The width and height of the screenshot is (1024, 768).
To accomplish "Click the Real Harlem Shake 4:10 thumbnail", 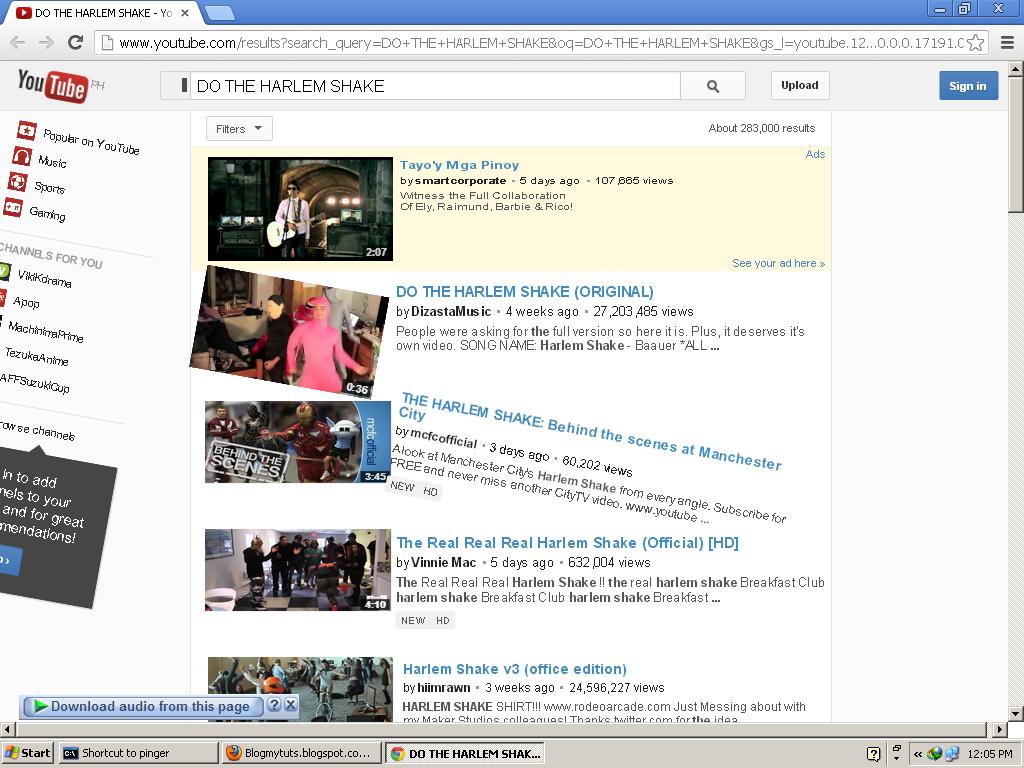I will [x=298, y=570].
